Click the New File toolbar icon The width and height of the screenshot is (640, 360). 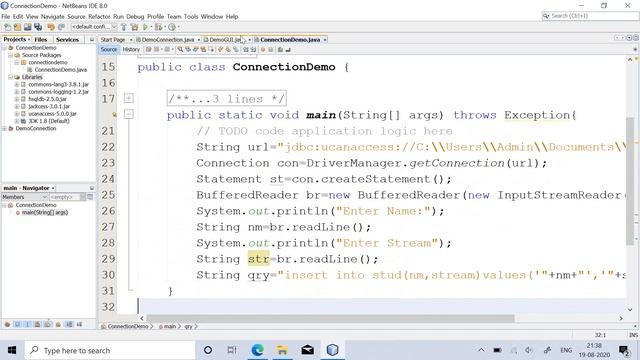[x=7, y=27]
